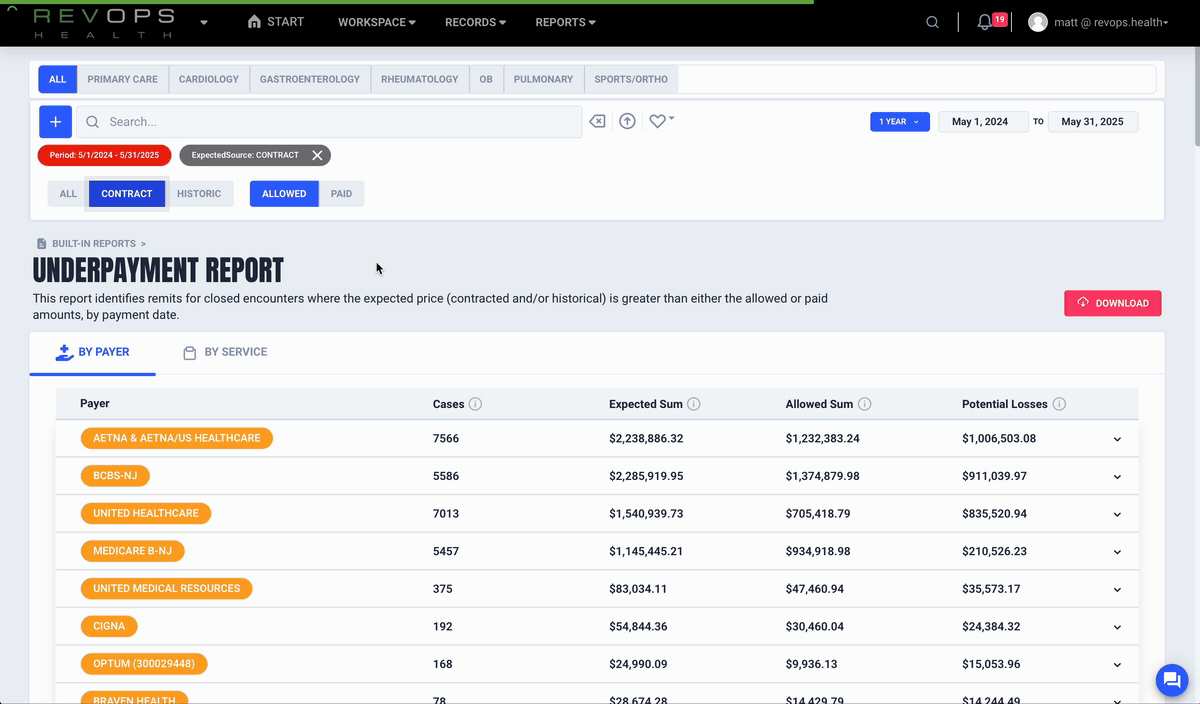Click the Payer column header
Image resolution: width=1200 pixels, height=704 pixels.
[x=95, y=404]
